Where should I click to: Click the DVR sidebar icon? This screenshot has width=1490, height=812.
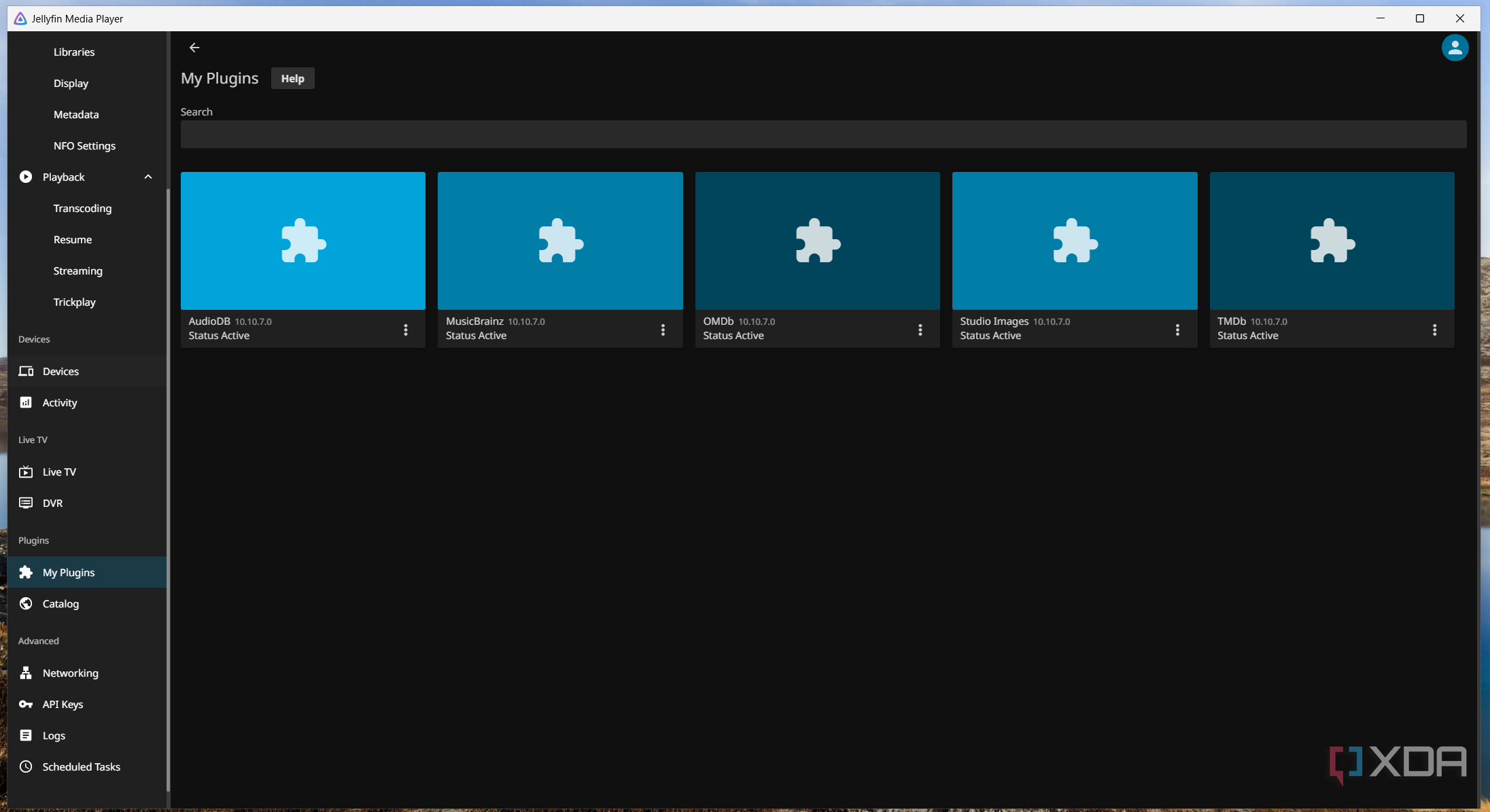[x=26, y=503]
